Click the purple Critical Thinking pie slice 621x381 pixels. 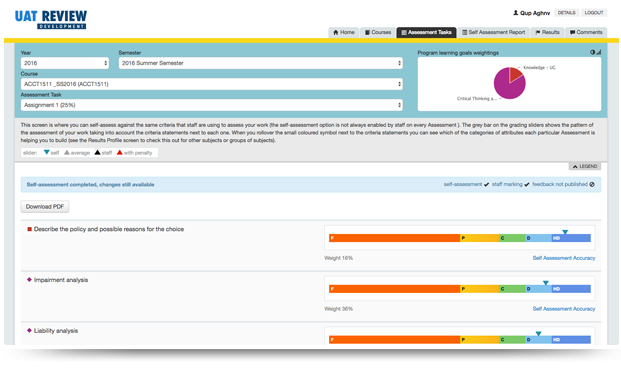(507, 86)
